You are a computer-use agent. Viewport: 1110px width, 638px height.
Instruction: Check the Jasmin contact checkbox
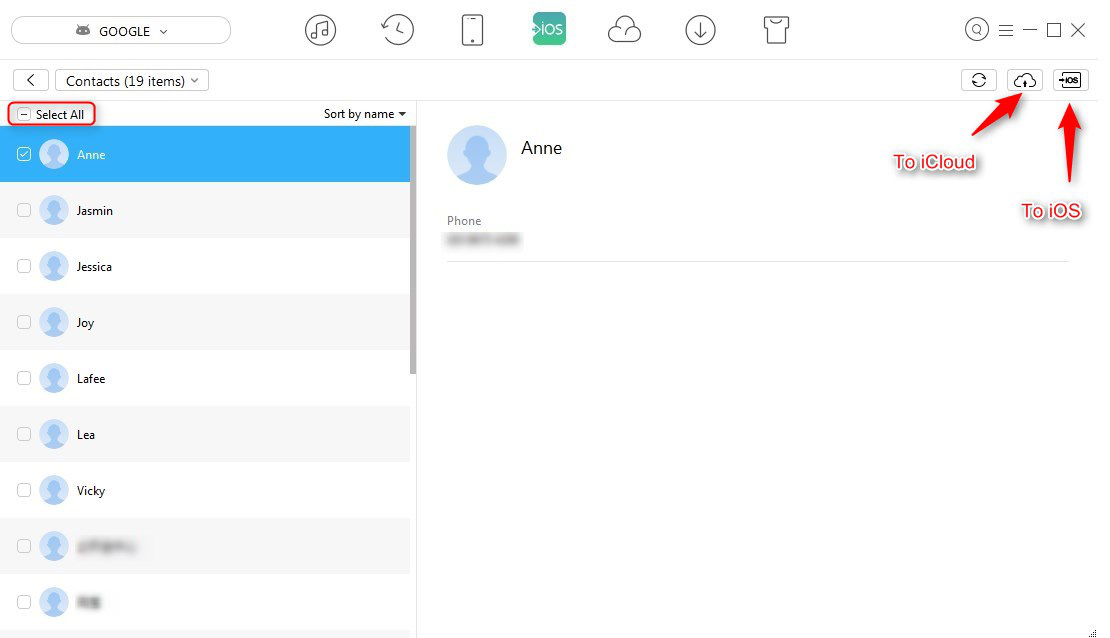tap(24, 210)
